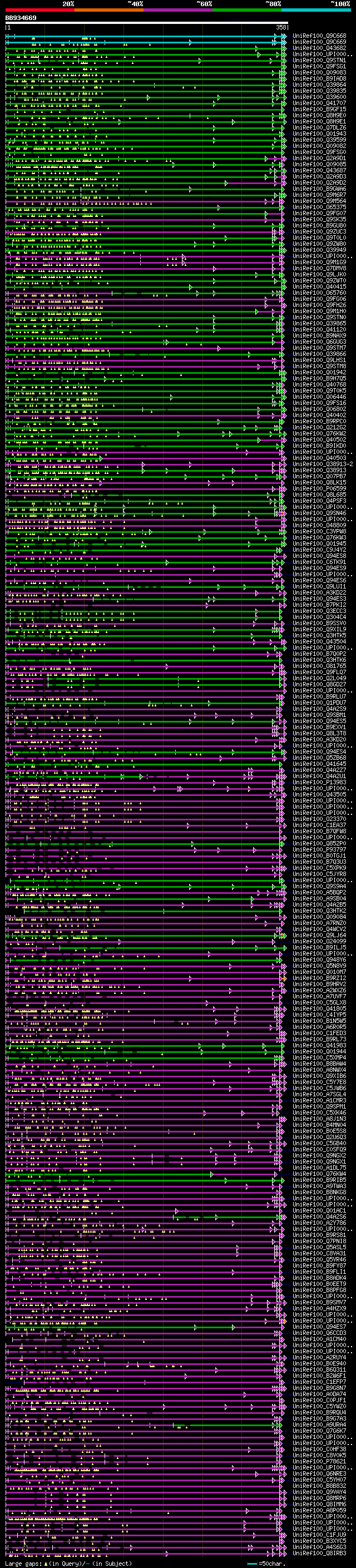Screen dimensions: 356x1568
Task: Click the Large gaps legend text
Action: click(68, 1563)
